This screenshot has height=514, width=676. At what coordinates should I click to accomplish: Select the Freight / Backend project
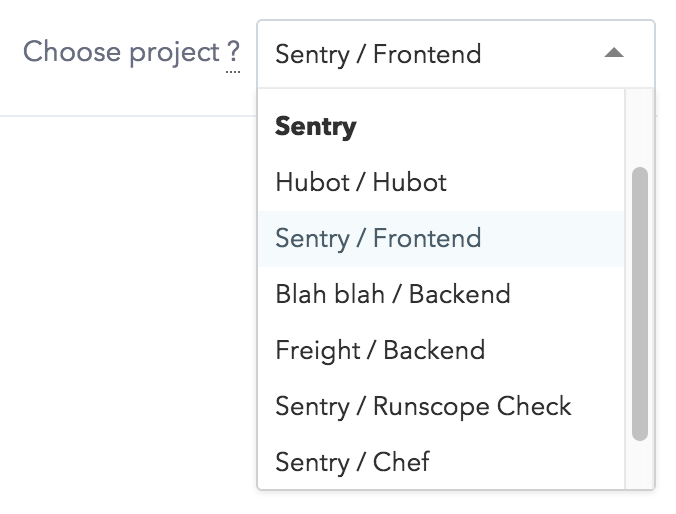coord(380,350)
